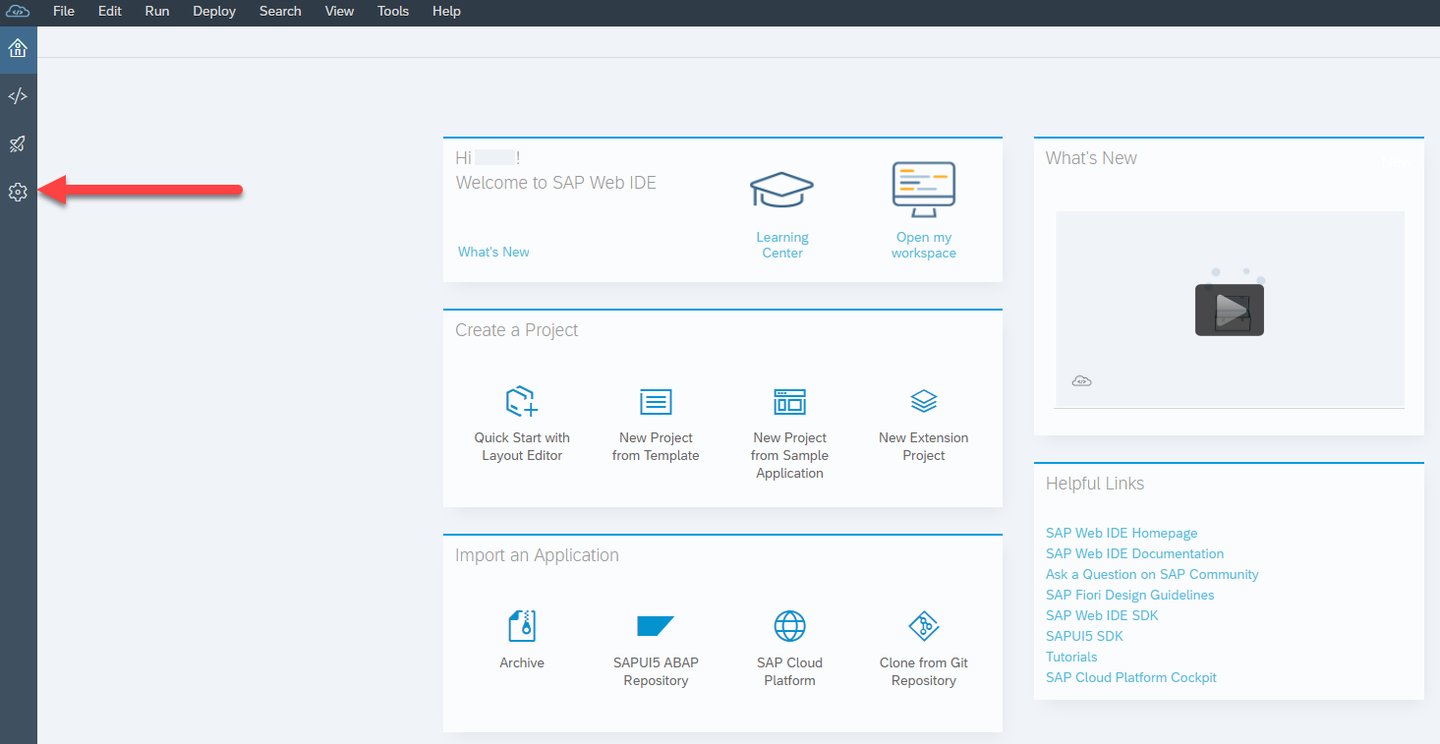Click the Learning Center text link
1440x744 pixels.
pyautogui.click(x=782, y=245)
